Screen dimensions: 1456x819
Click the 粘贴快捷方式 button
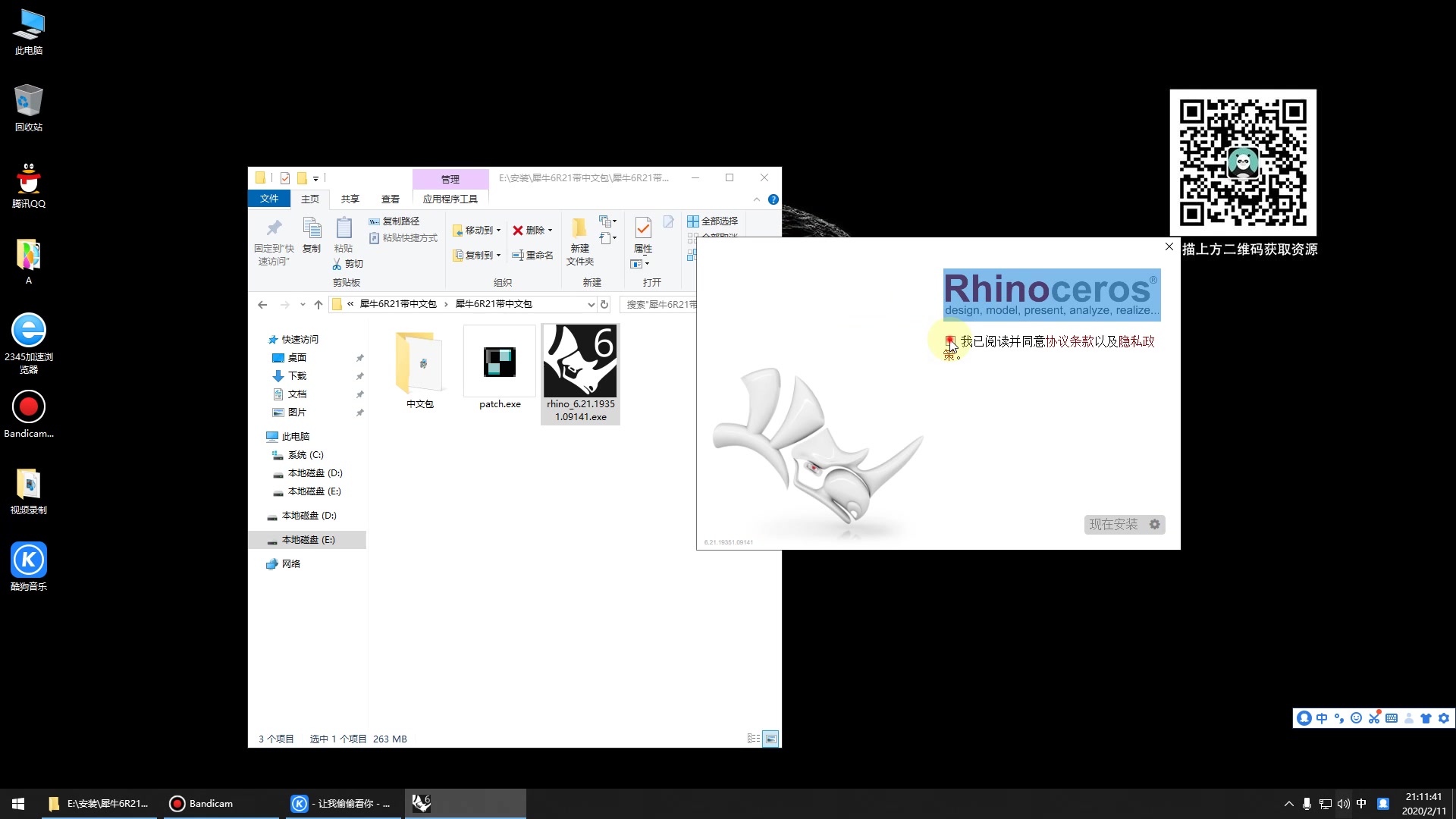tap(403, 238)
